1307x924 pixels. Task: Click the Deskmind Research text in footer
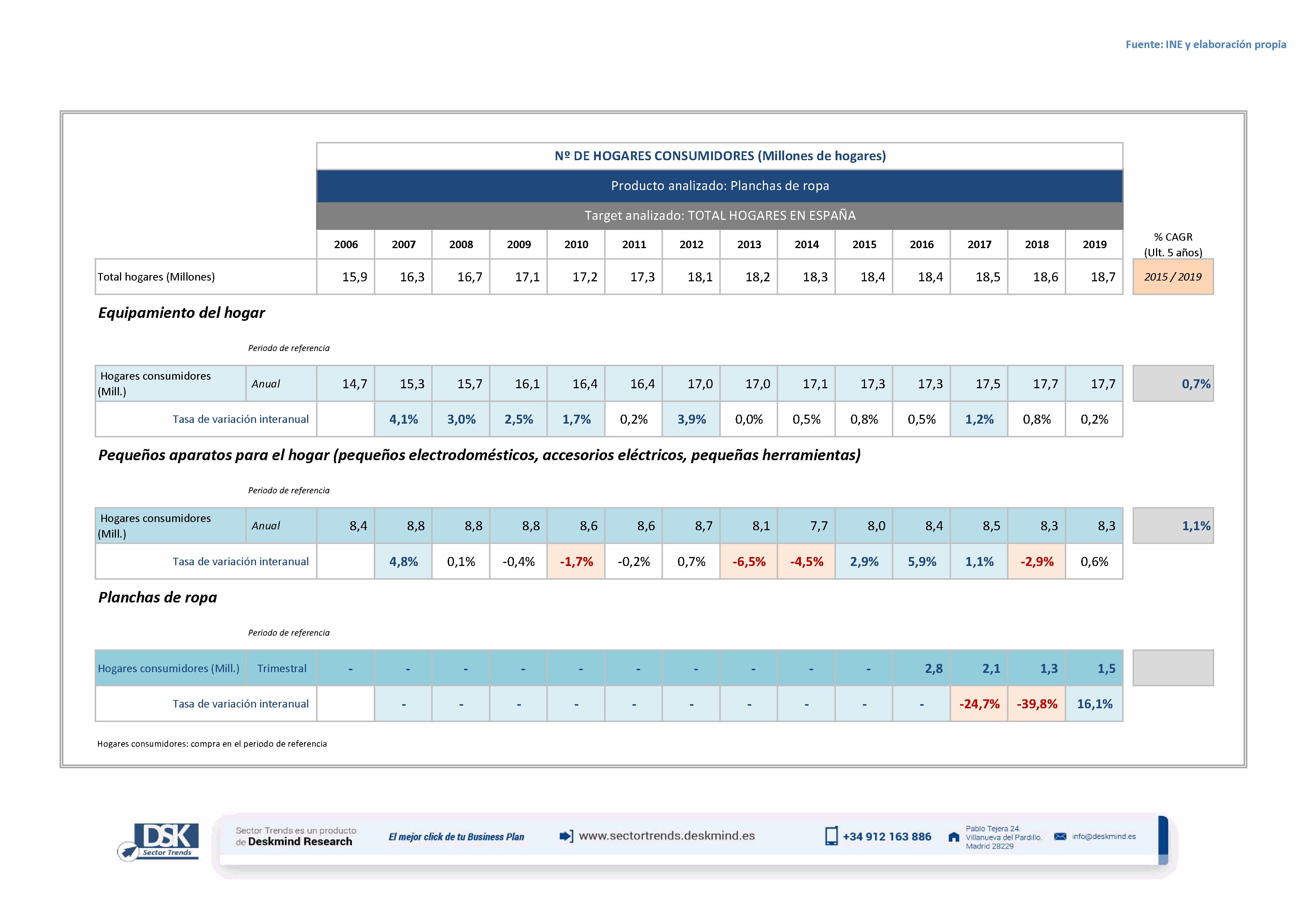click(x=300, y=842)
